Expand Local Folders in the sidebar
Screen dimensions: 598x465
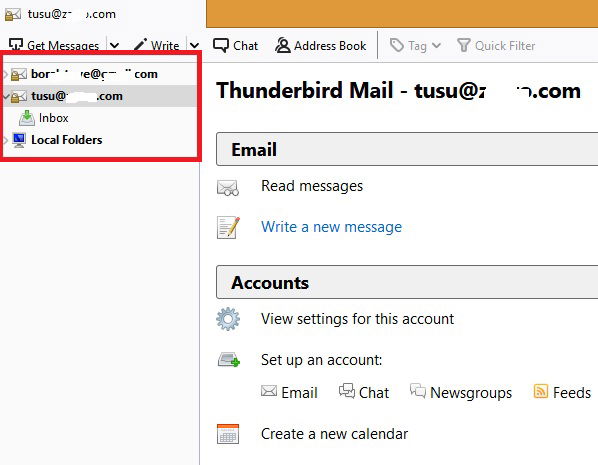pos(5,140)
